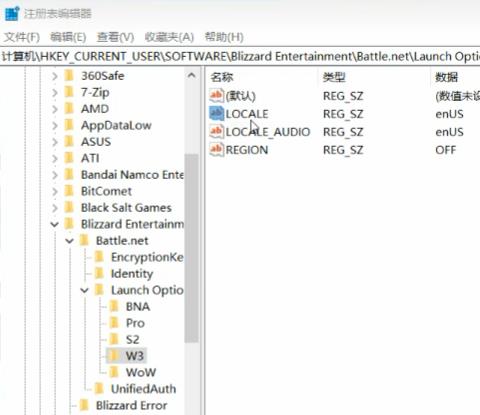Open the 收藏夹(A) menu
The height and width of the screenshot is (415, 480).
coord(169,37)
